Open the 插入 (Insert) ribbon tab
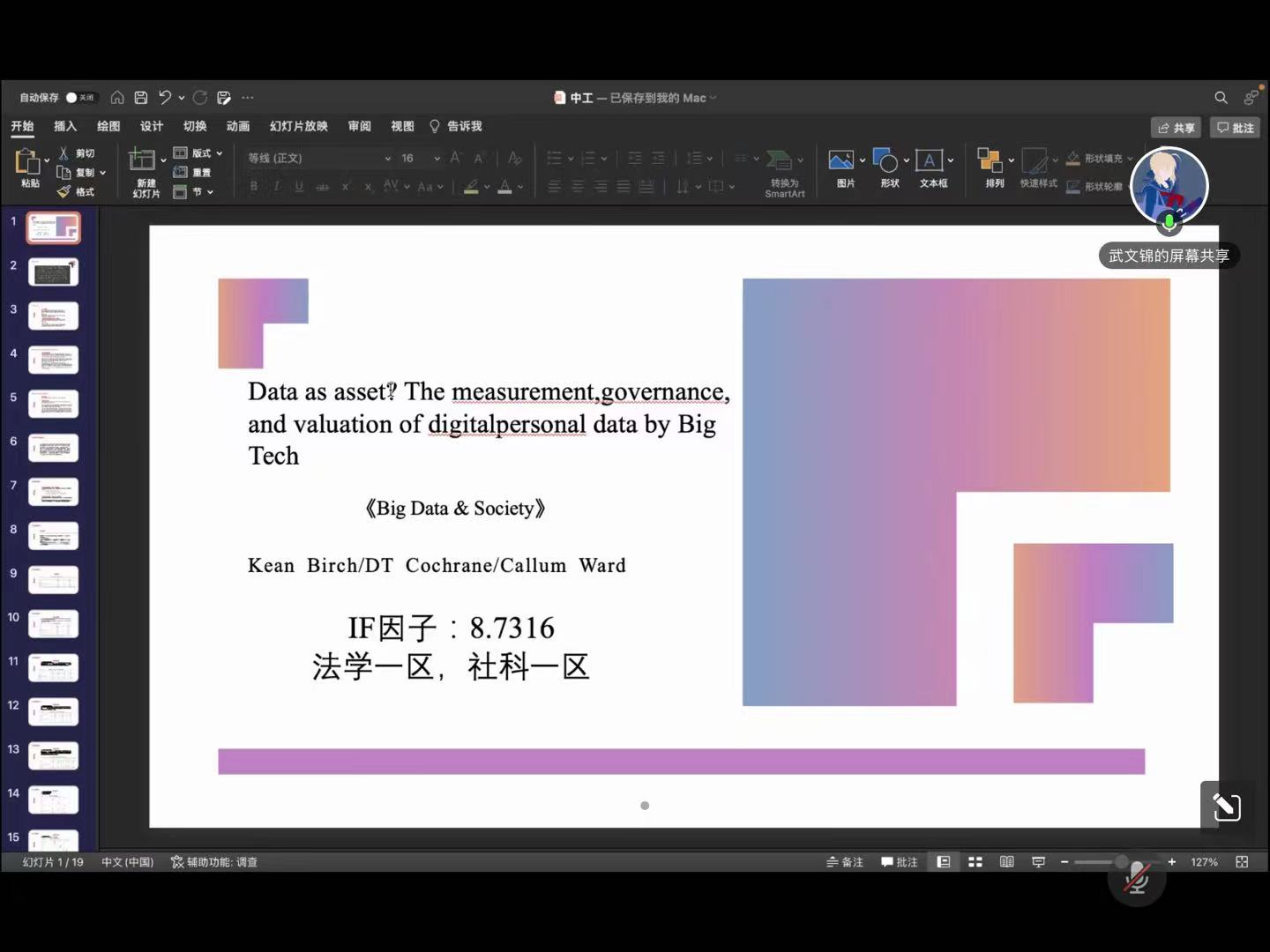Image resolution: width=1270 pixels, height=952 pixels. (x=65, y=126)
